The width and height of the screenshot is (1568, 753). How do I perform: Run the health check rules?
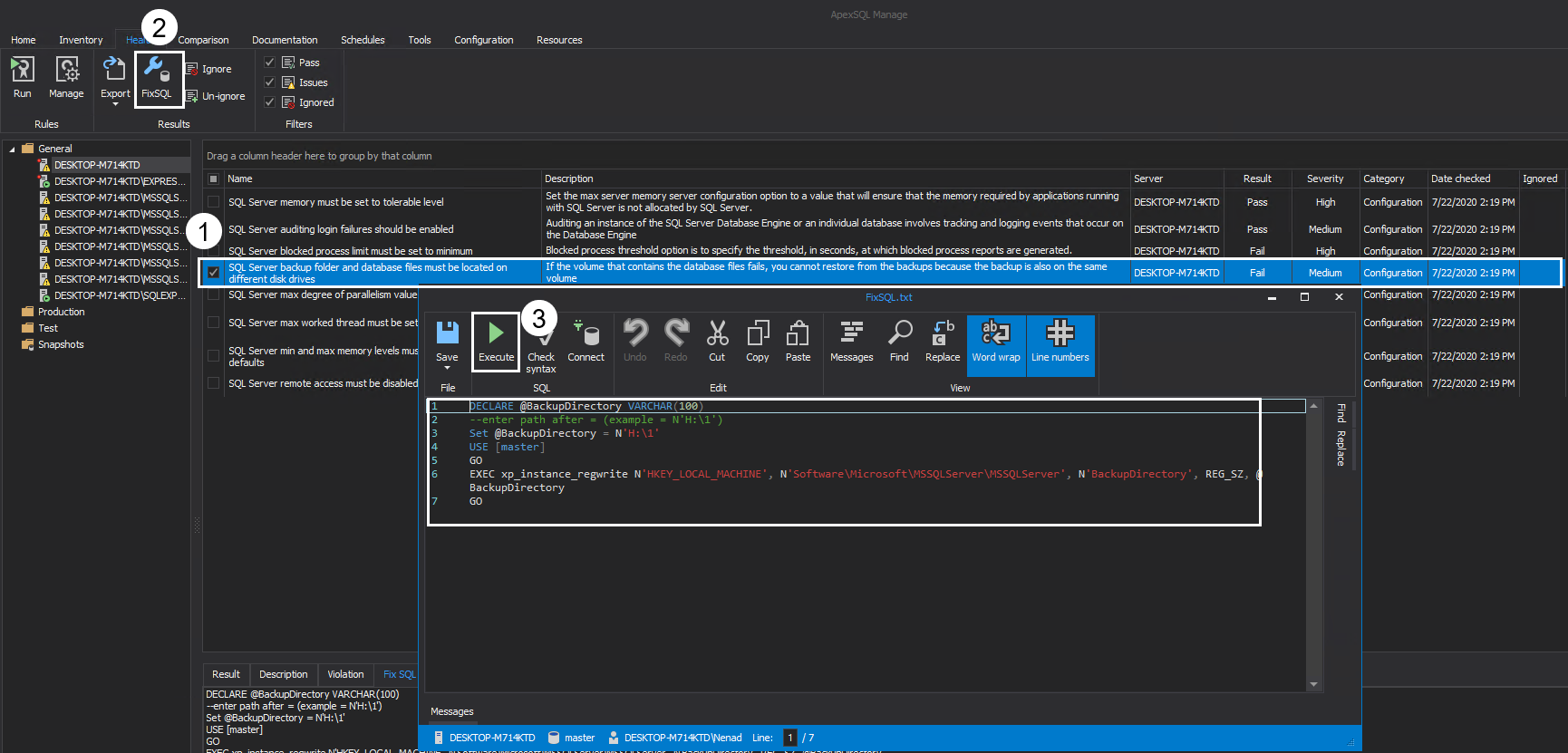pos(22,76)
